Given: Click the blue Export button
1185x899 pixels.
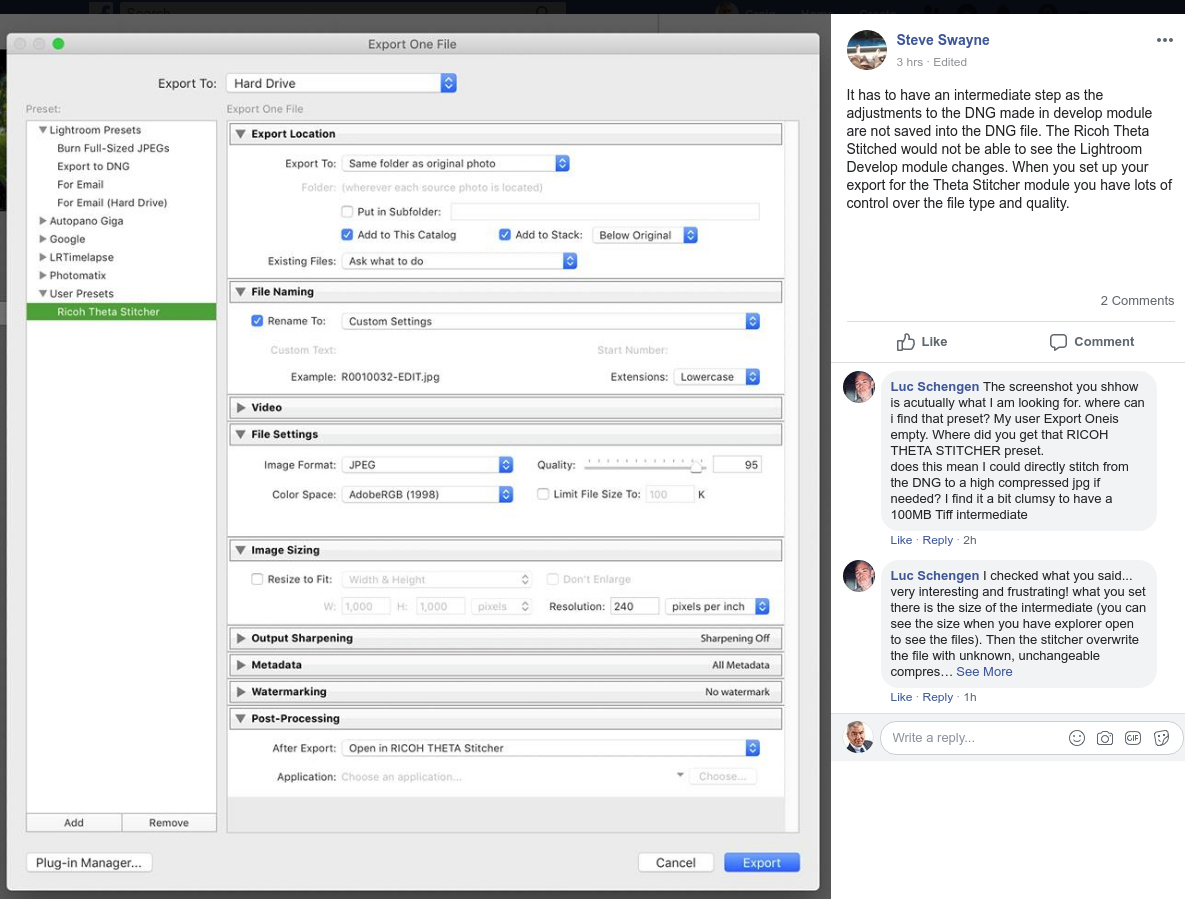Looking at the screenshot, I should pyautogui.click(x=762, y=863).
